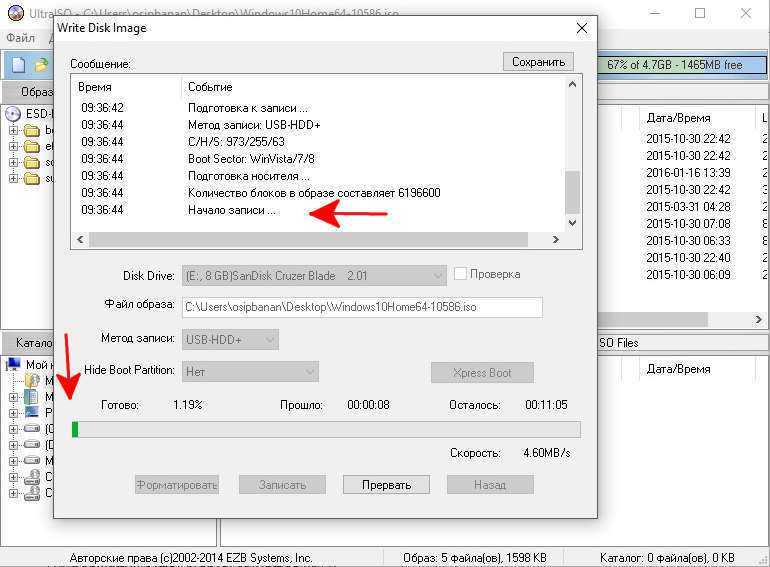This screenshot has width=770, height=567.
Task: Expand the fourth folder under ESD disc tree
Action: 14,178
